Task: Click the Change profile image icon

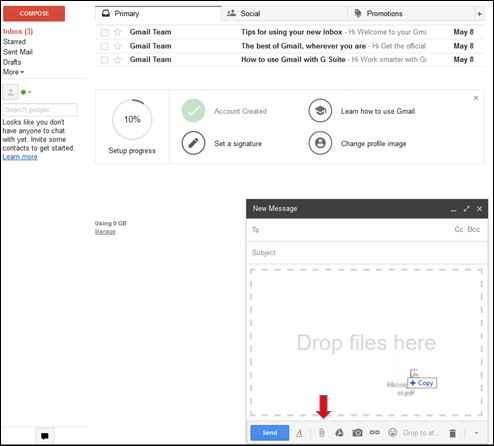Action: pos(320,143)
